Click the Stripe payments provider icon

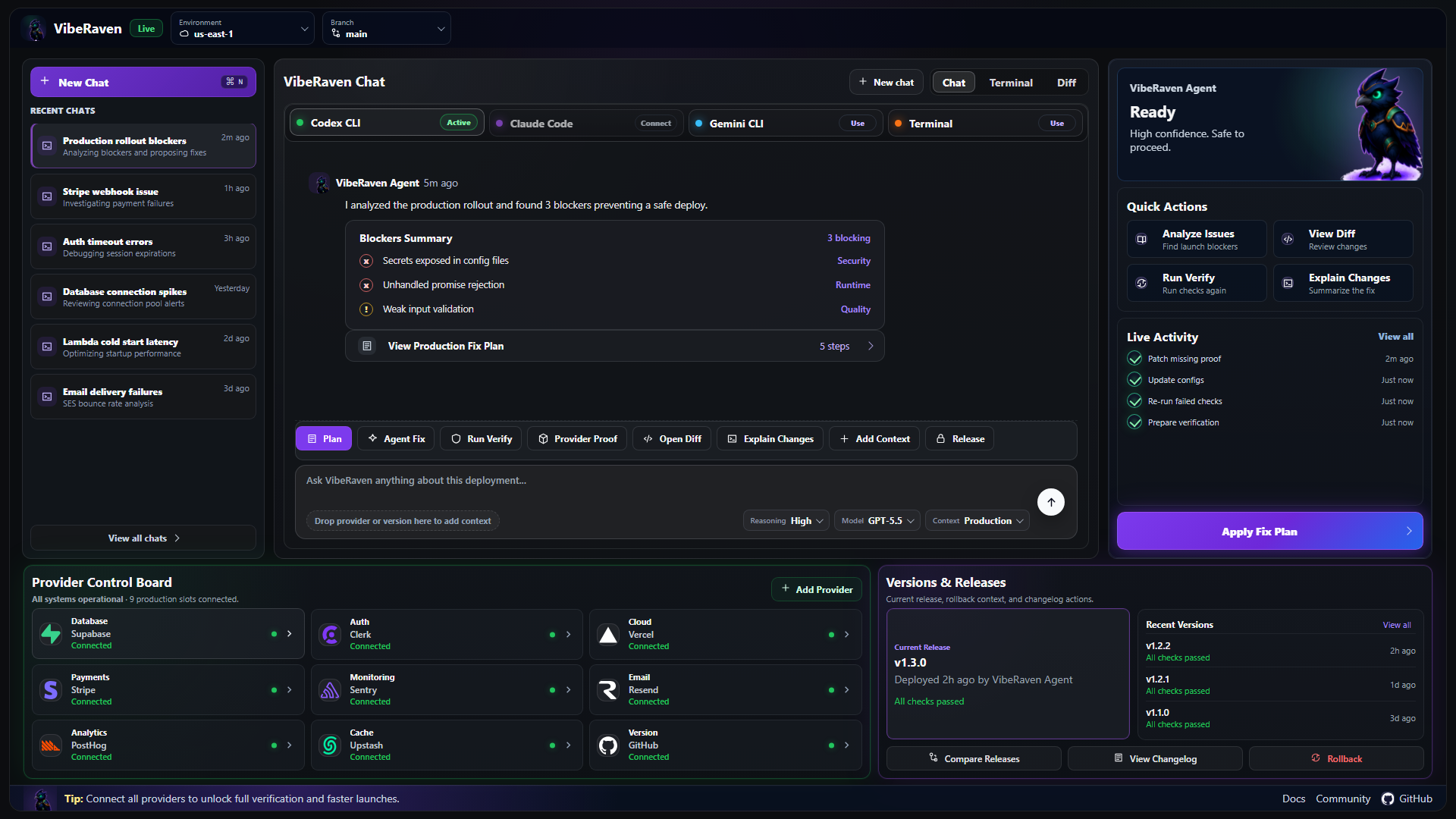[51, 689]
